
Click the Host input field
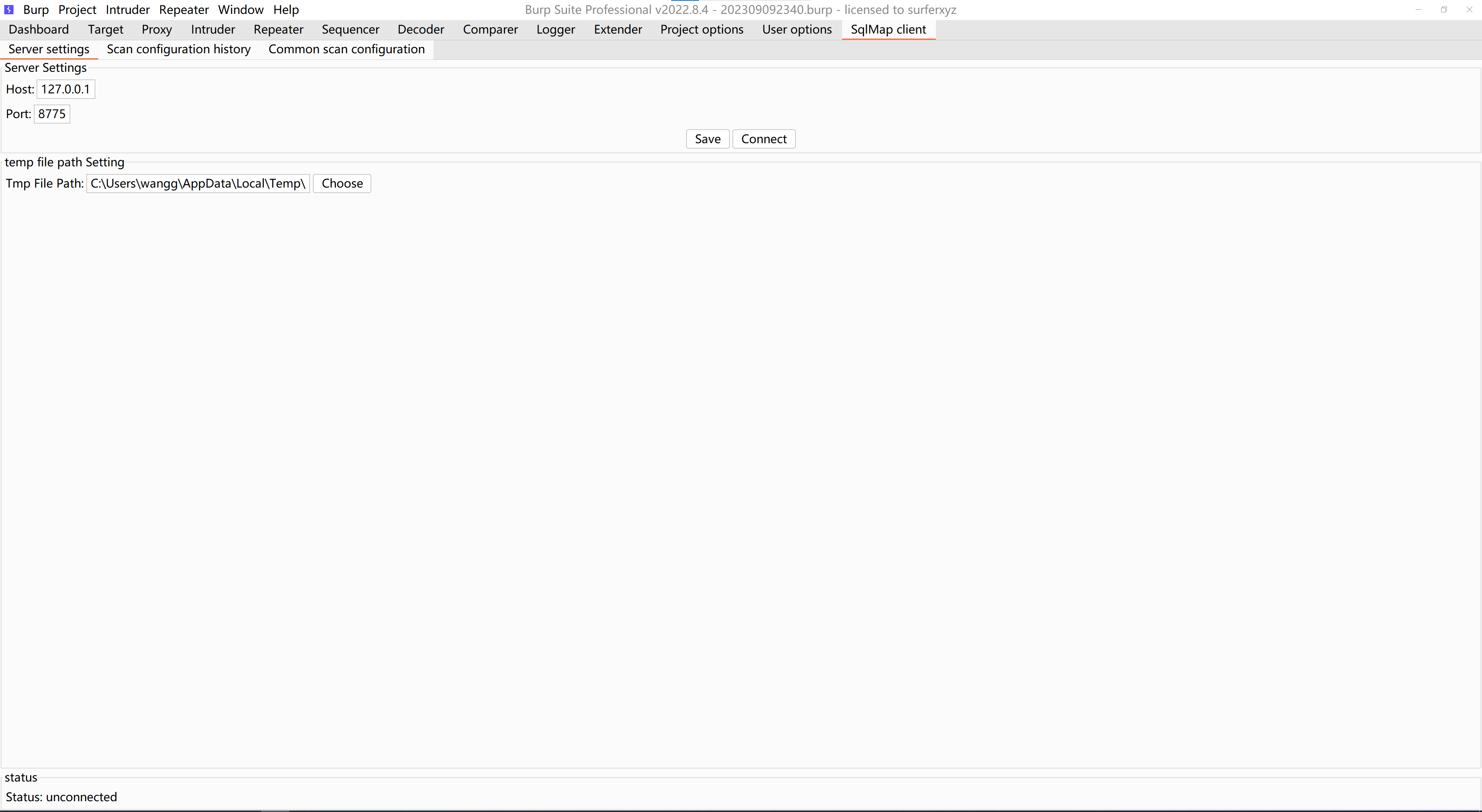[66, 89]
